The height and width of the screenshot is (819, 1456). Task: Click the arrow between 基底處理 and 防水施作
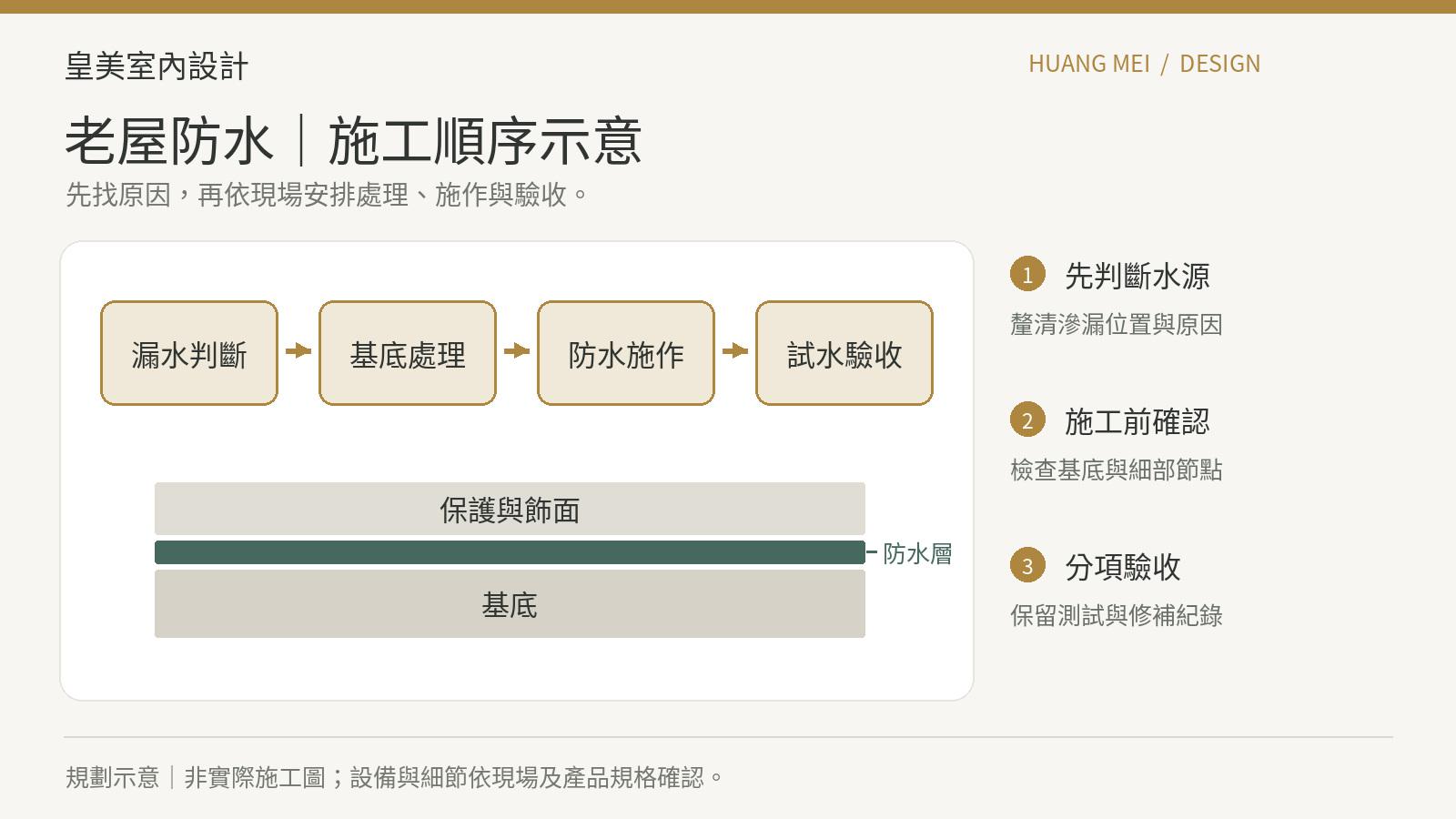pyautogui.click(x=517, y=351)
